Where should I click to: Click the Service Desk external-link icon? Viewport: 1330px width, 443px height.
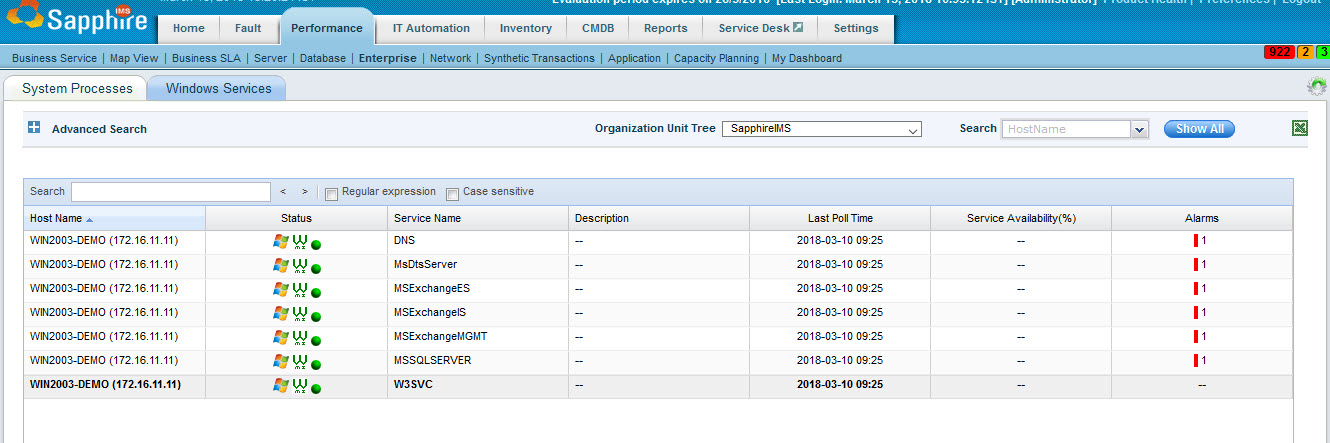[798, 28]
